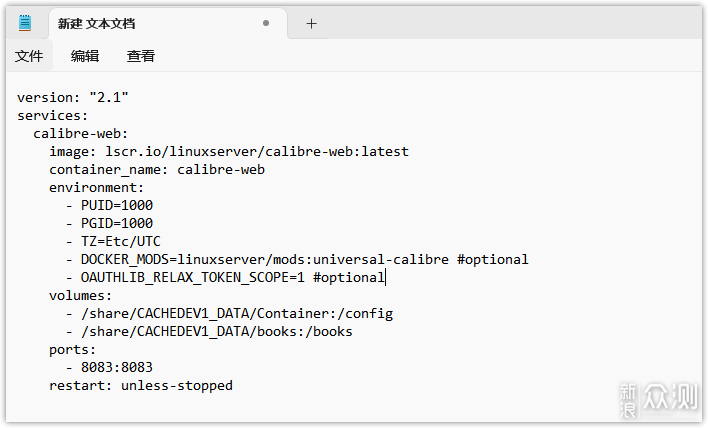Place cursor in the version "2.1" line
The image size is (708, 428).
pyautogui.click(x=73, y=97)
